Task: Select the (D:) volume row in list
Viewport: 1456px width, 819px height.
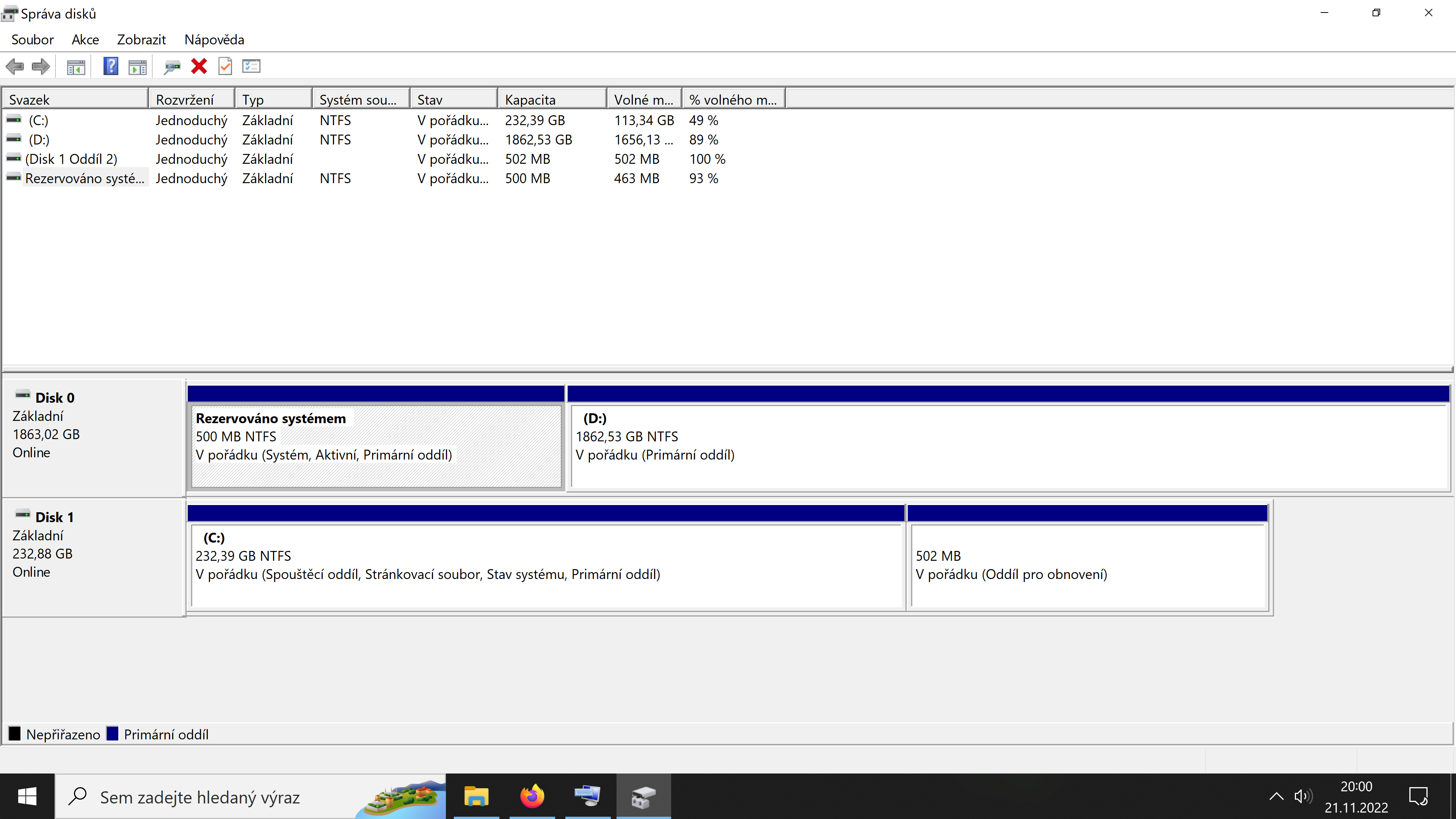Action: tap(39, 140)
